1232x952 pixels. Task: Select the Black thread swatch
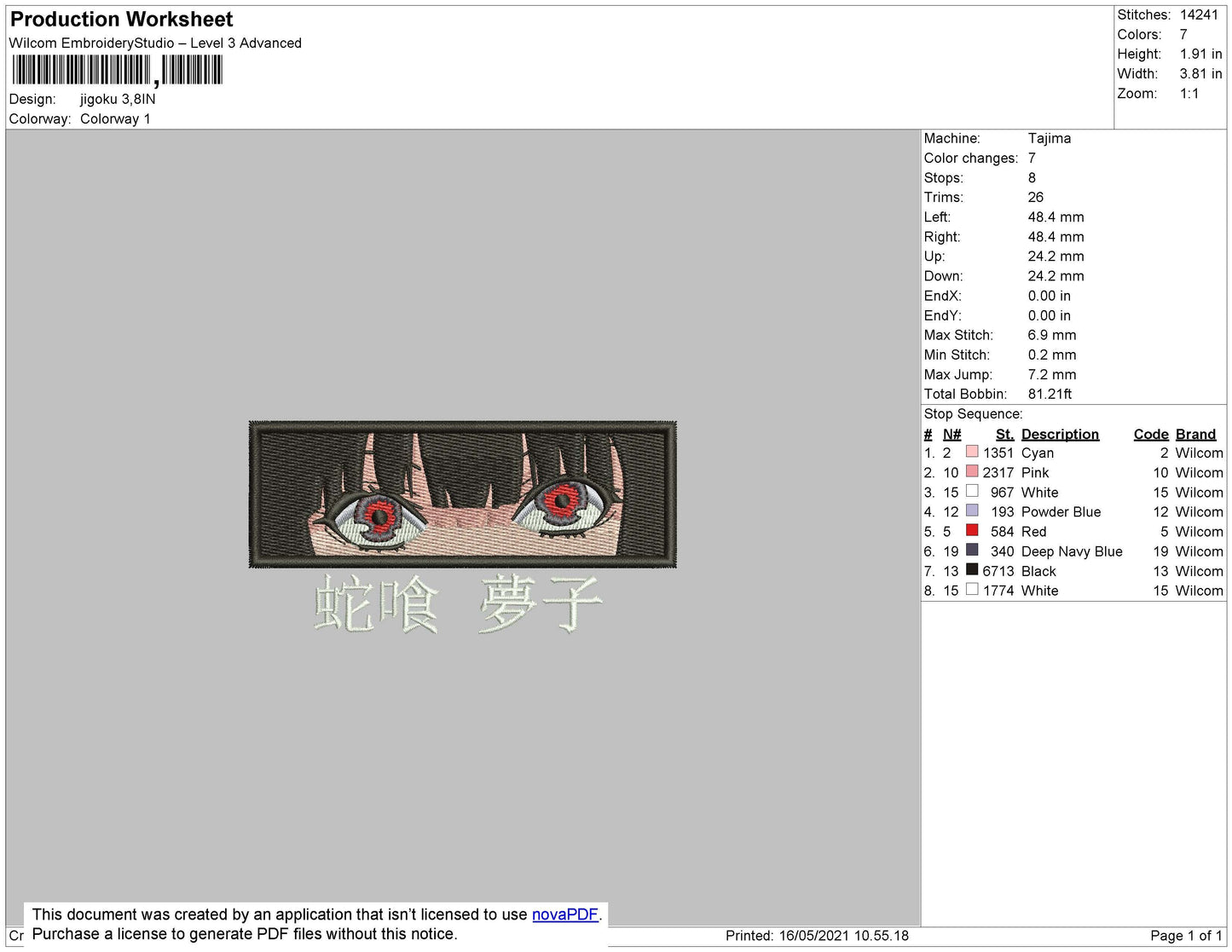point(972,570)
